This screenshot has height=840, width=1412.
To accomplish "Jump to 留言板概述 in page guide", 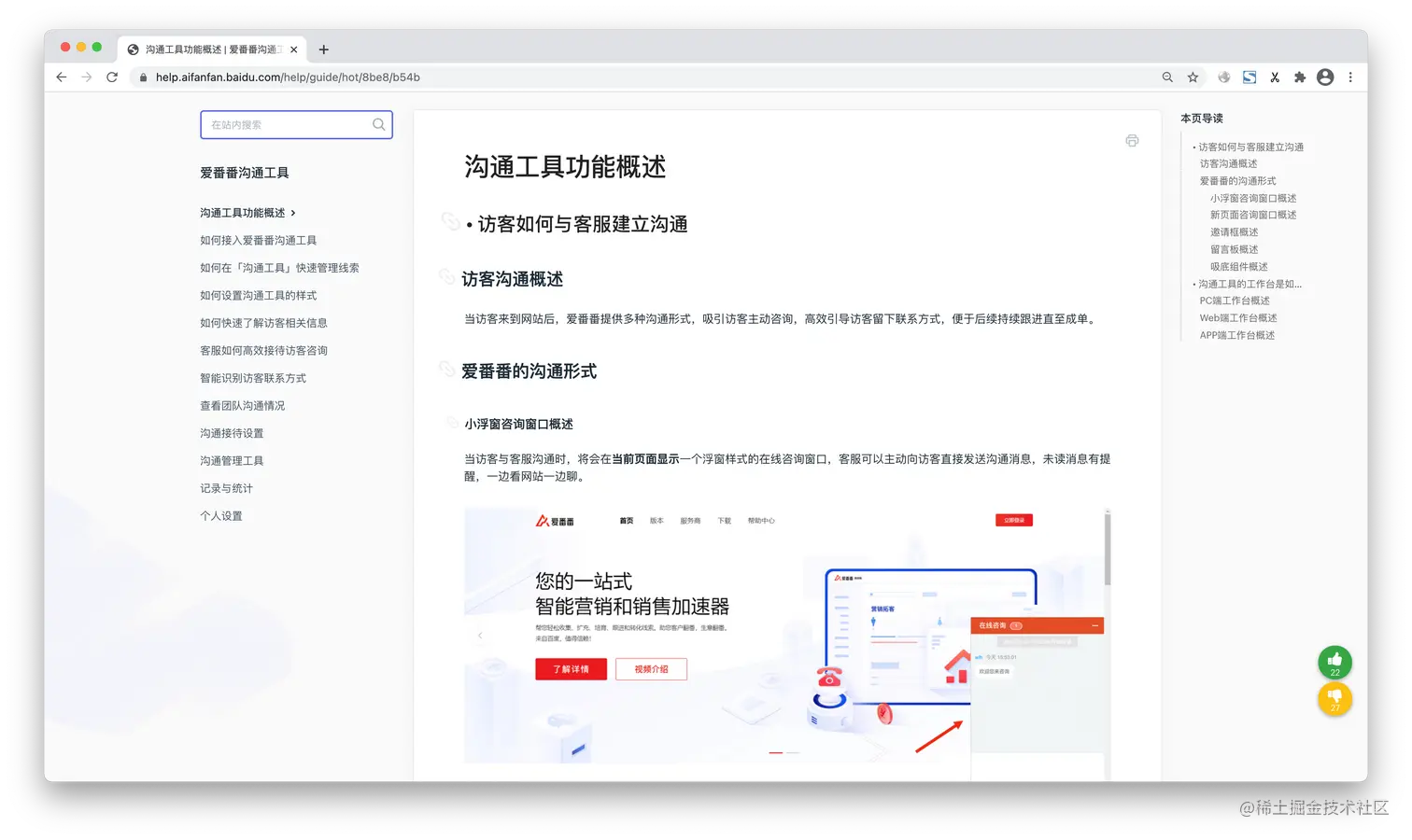I will (x=1234, y=250).
